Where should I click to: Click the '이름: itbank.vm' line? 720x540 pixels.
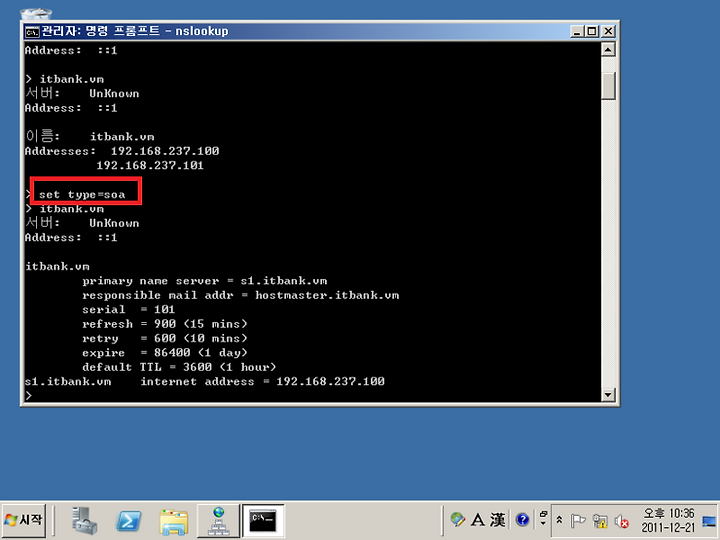click(90, 136)
